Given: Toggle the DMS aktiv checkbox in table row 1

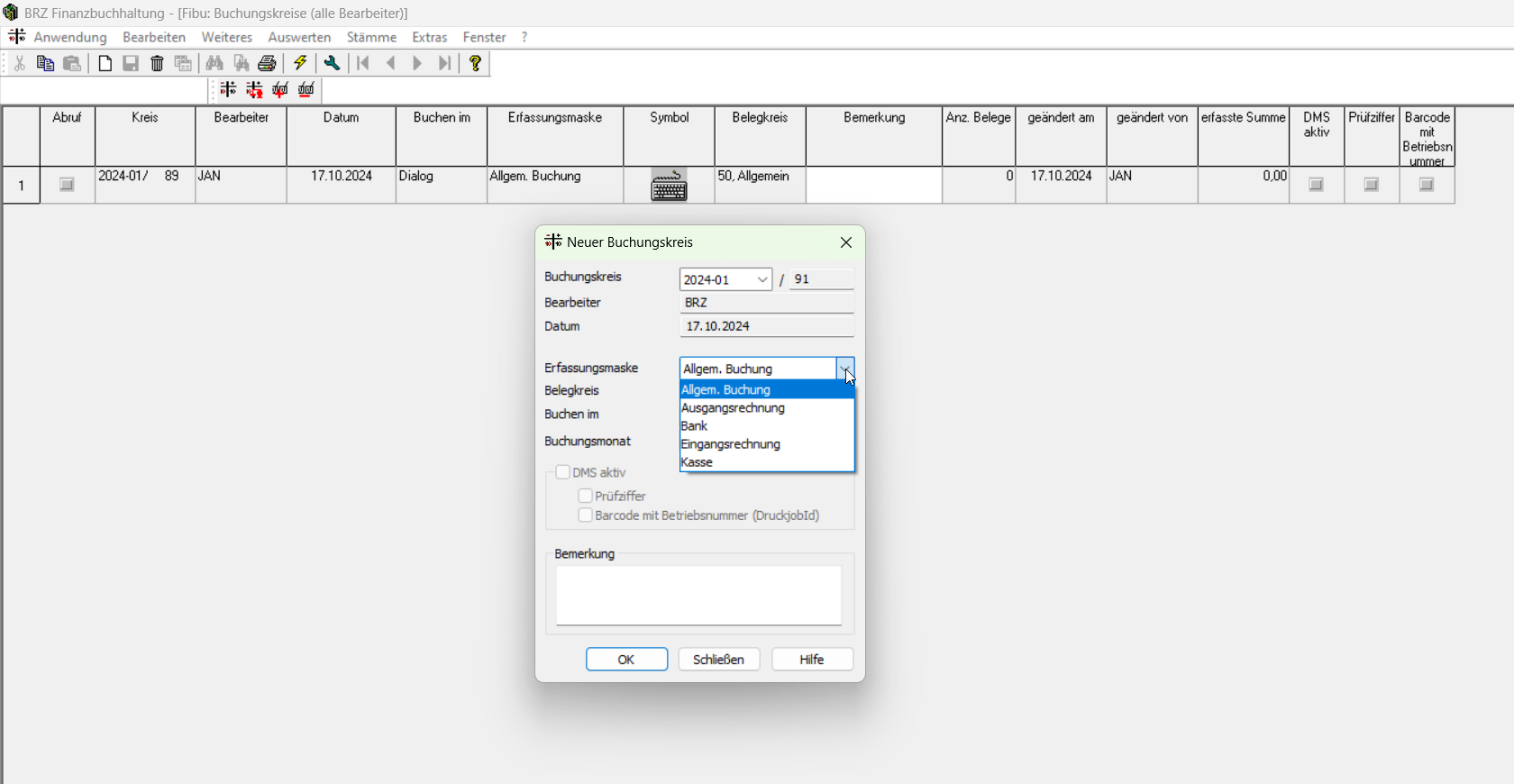Looking at the screenshot, I should [x=1317, y=185].
